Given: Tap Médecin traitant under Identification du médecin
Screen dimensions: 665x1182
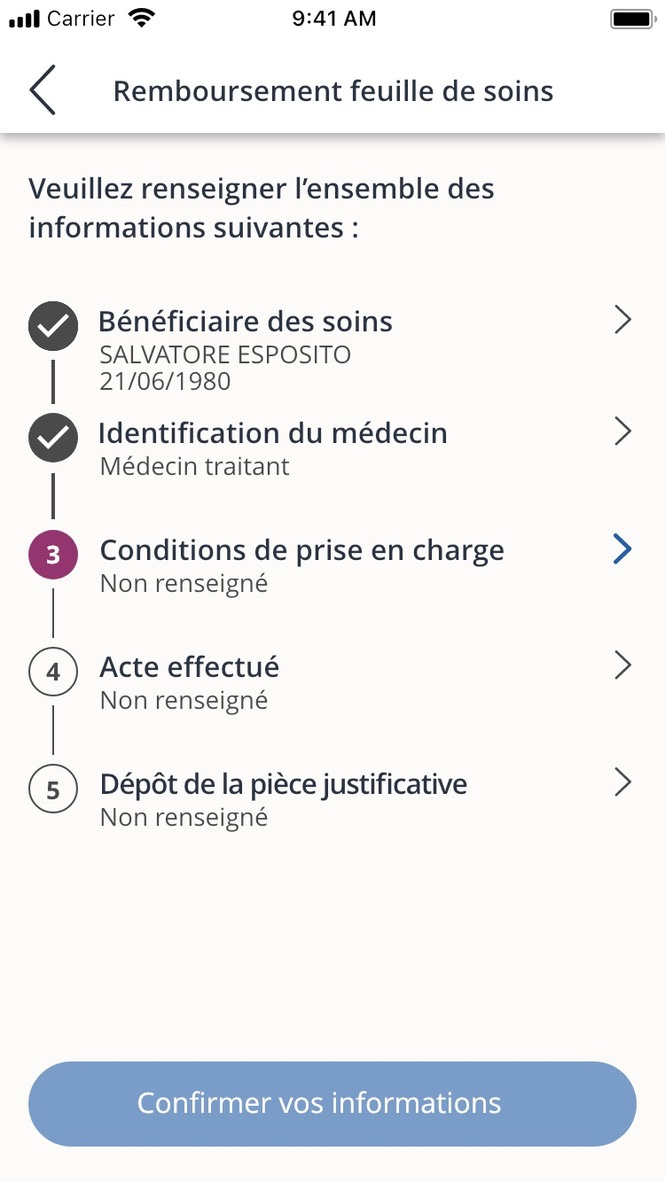Looking at the screenshot, I should pyautogui.click(x=192, y=466).
